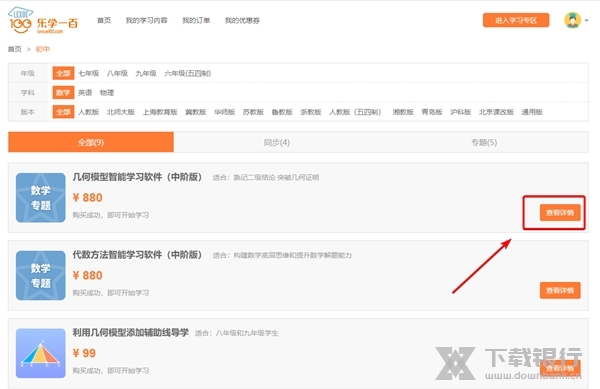
Task: Choose 上海教育版 edition filter
Action: click(160, 112)
